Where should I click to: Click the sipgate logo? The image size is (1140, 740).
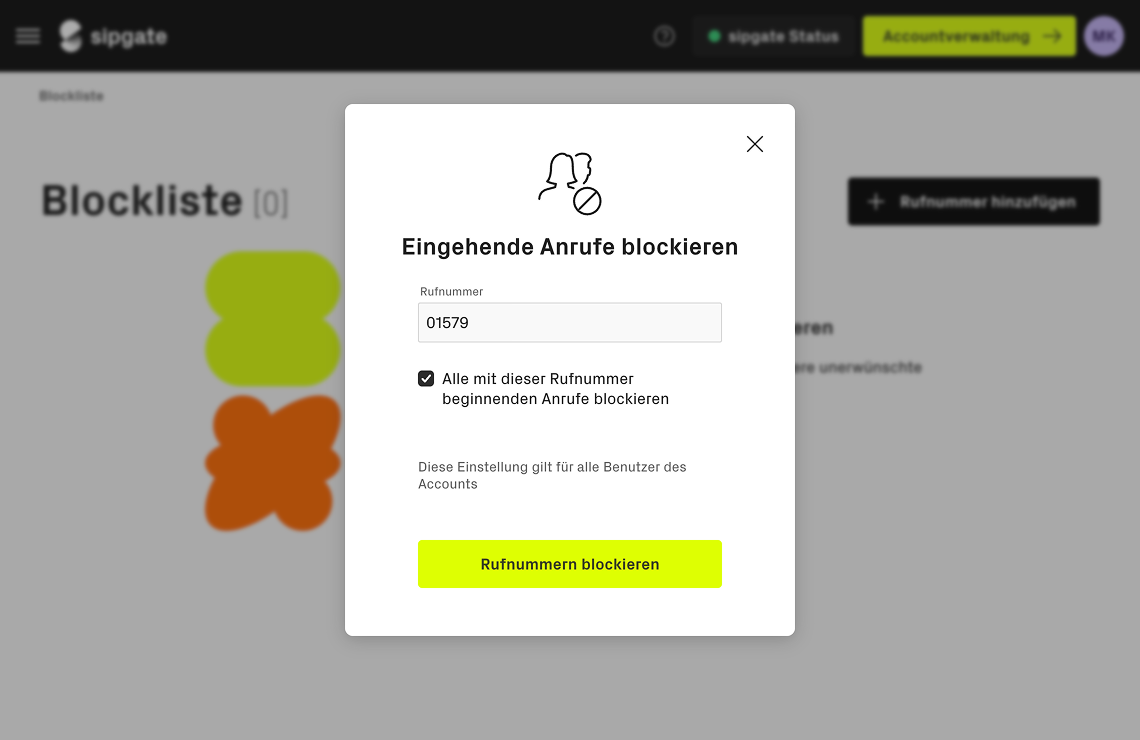[x=113, y=36]
